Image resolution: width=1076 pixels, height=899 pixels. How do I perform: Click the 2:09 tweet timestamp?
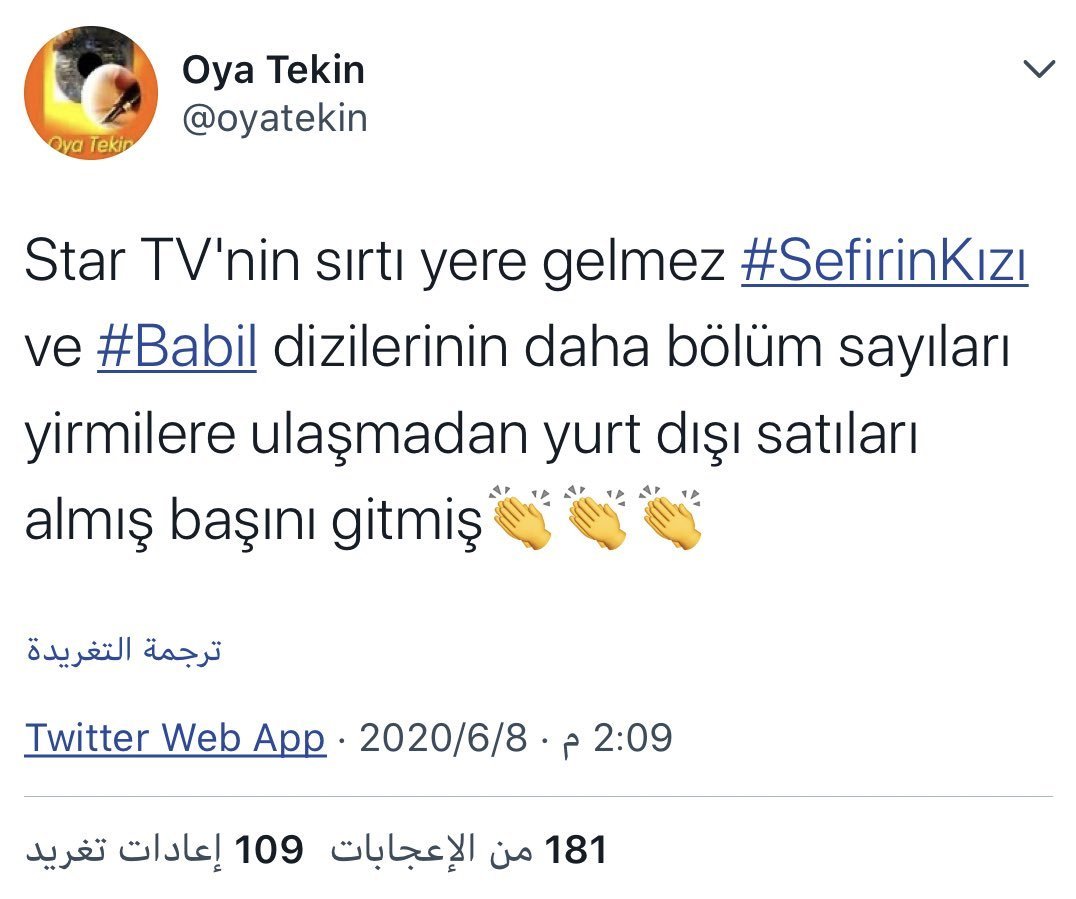[616, 738]
